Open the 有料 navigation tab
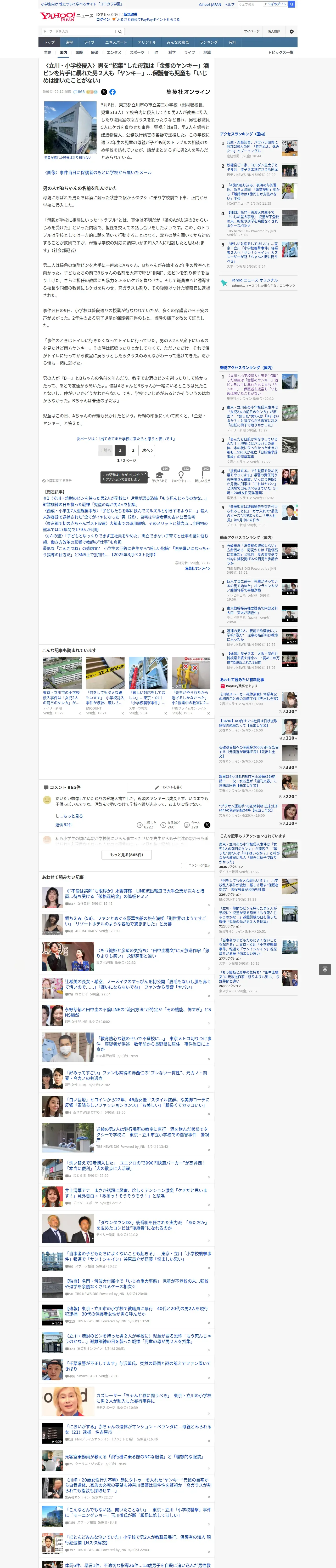336x1568 pixels. tap(232, 43)
